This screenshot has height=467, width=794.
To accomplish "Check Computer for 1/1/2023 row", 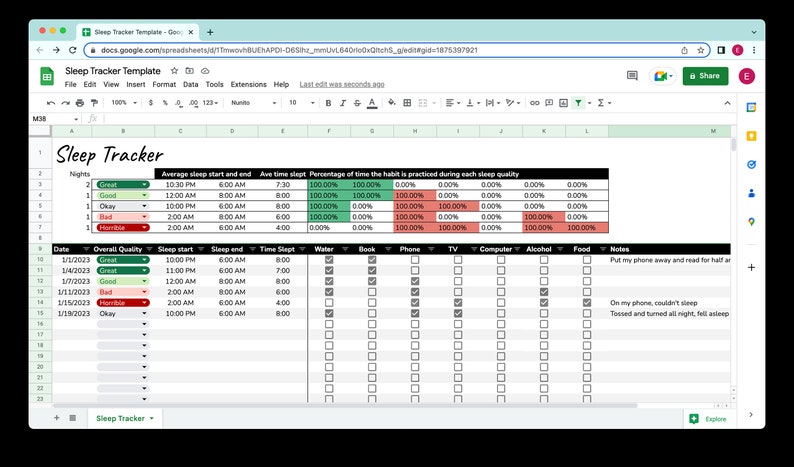I will [501, 260].
